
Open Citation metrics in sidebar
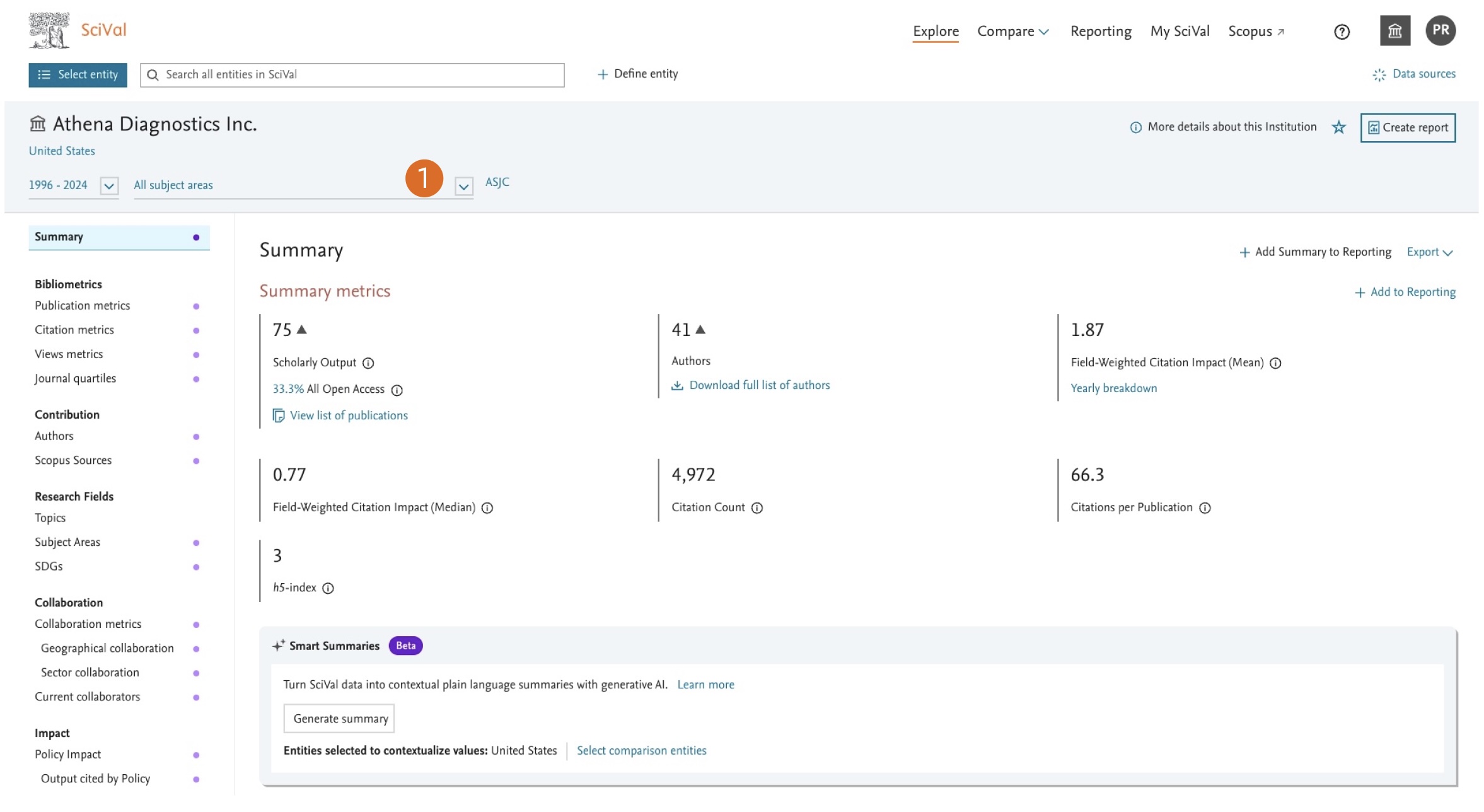(x=74, y=330)
